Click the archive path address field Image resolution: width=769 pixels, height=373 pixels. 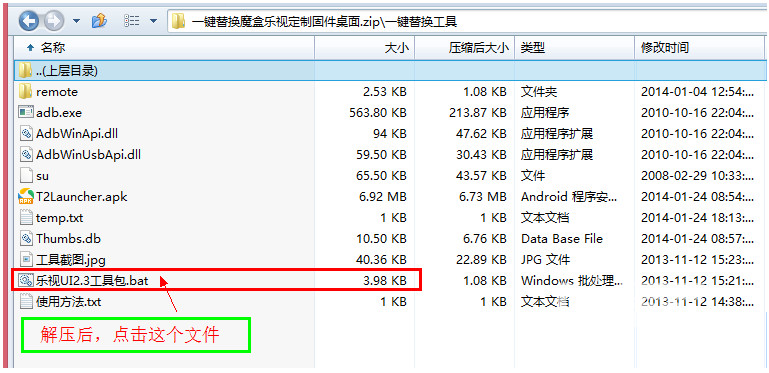click(x=468, y=22)
